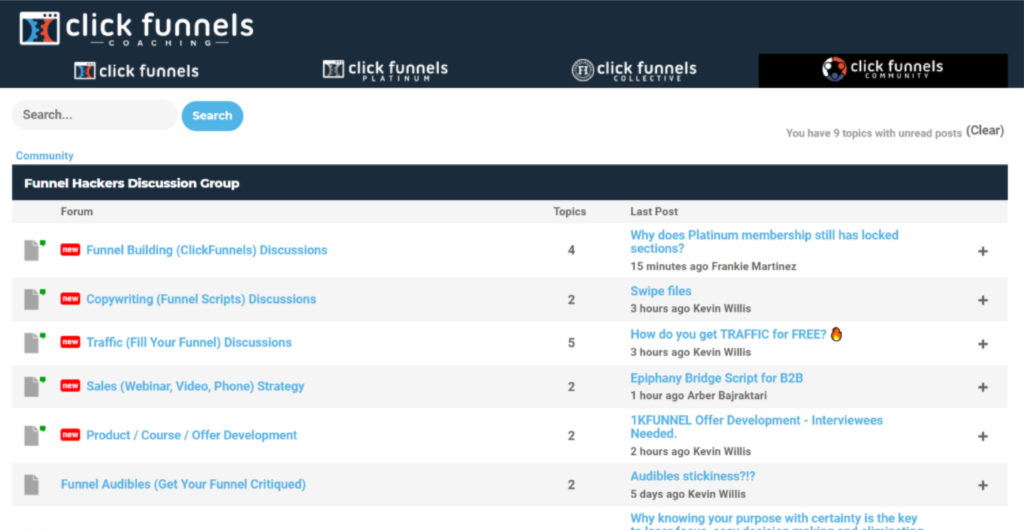Open the Swipe files post

click(660, 291)
